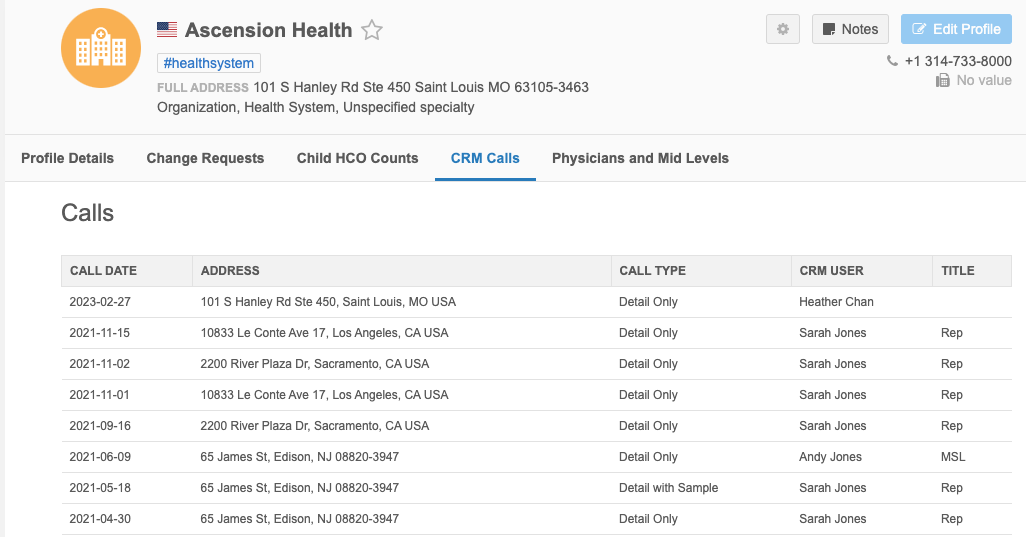Open Physicians and Mid Levels tab

tap(640, 158)
